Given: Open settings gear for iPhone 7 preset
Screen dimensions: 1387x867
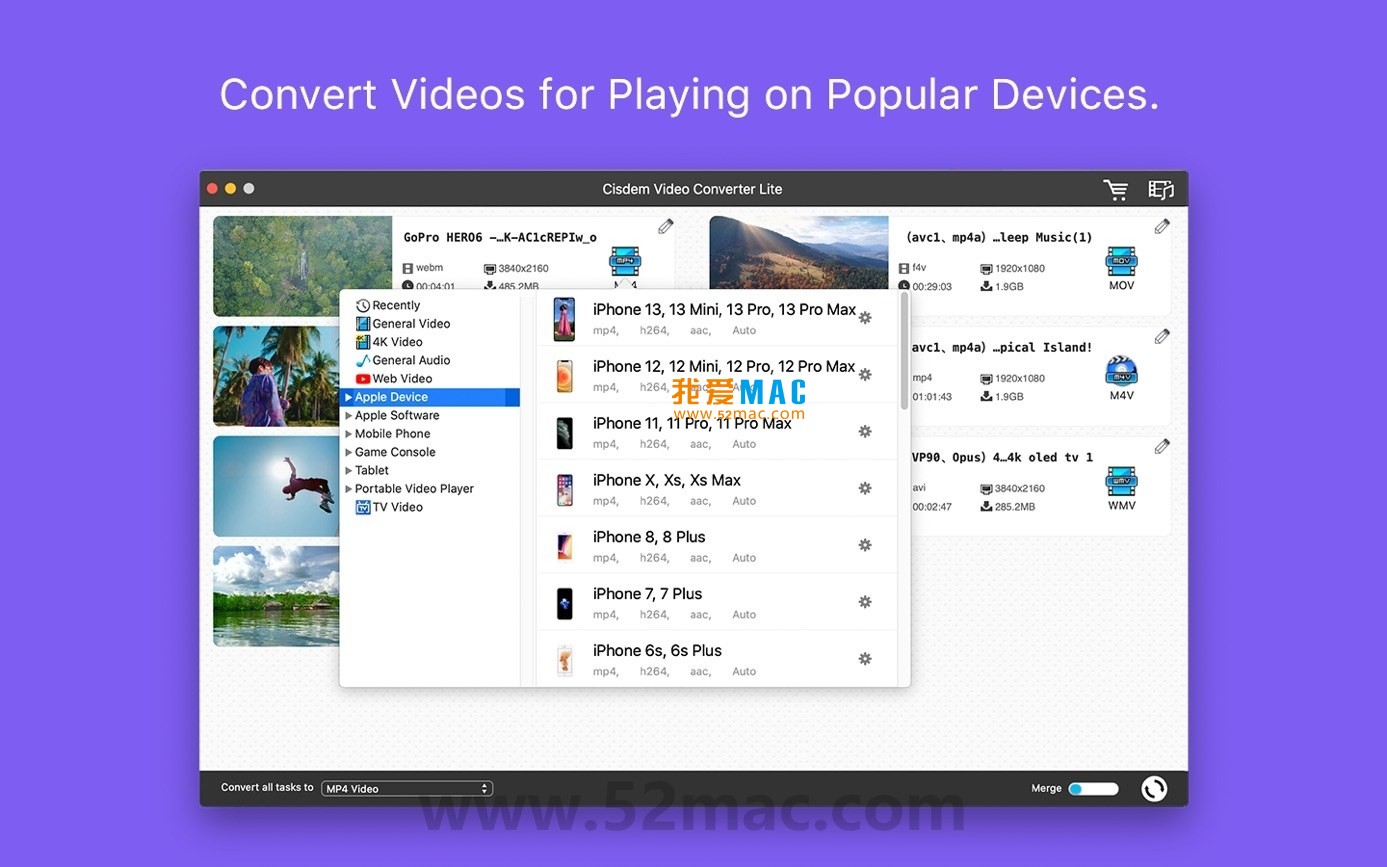Looking at the screenshot, I should pos(865,602).
